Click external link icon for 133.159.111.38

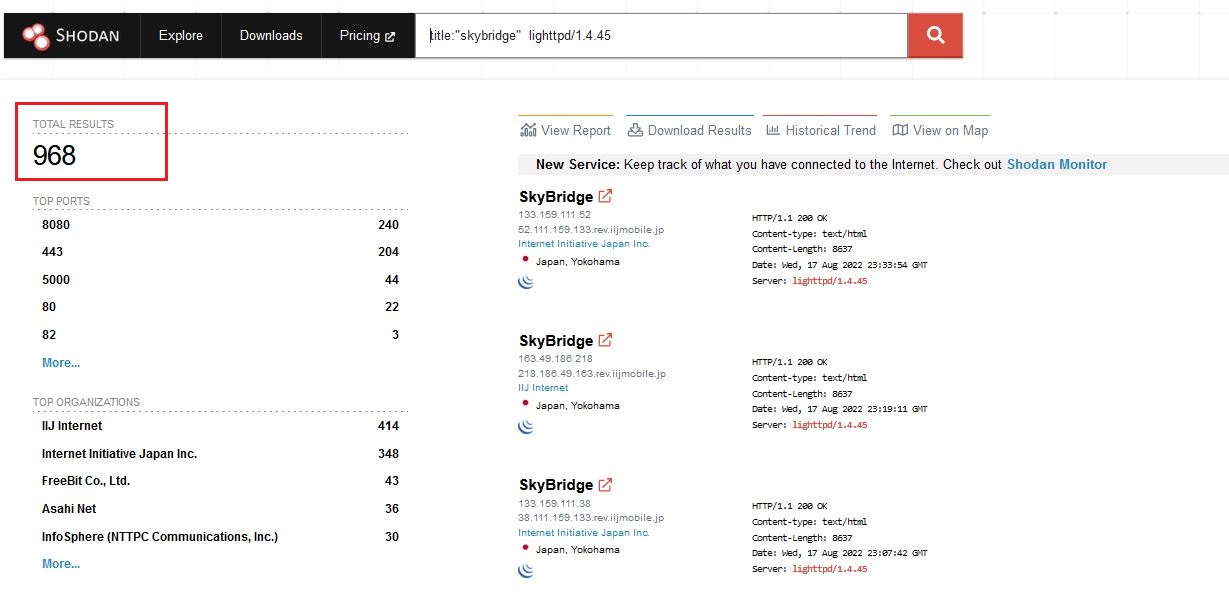click(x=605, y=484)
